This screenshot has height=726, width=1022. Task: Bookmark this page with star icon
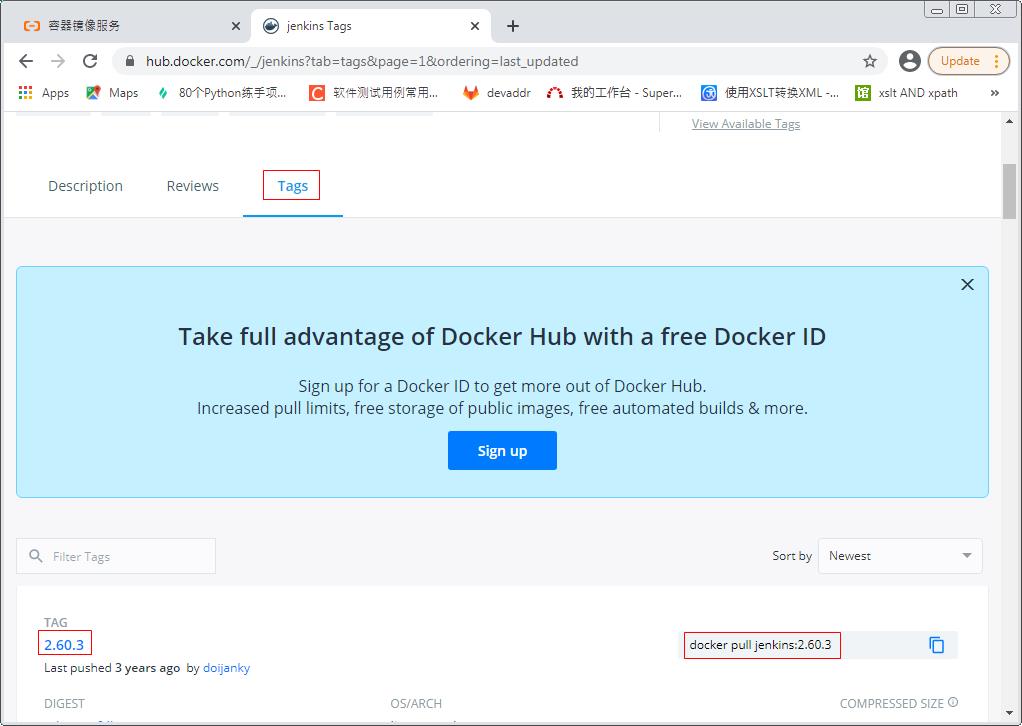[x=869, y=61]
